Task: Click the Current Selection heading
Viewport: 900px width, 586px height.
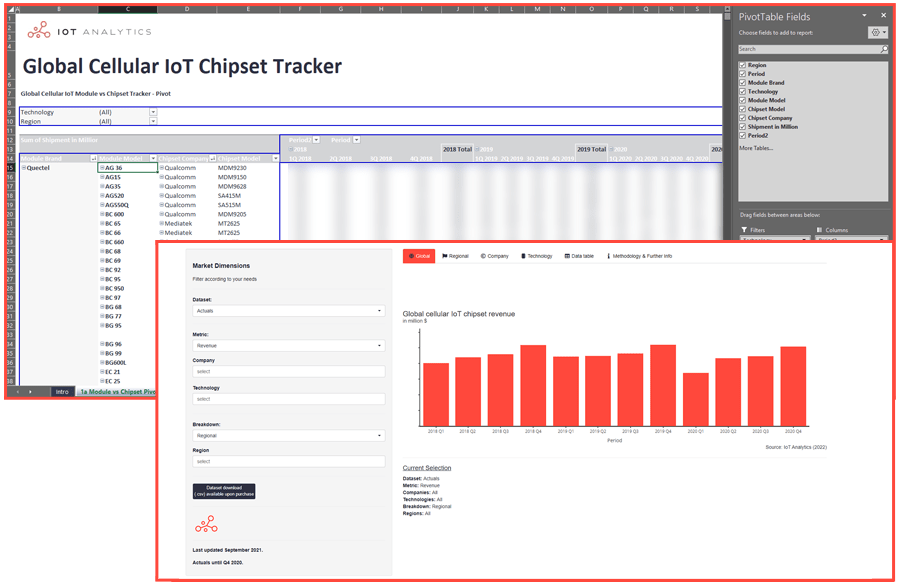Action: pyautogui.click(x=427, y=468)
